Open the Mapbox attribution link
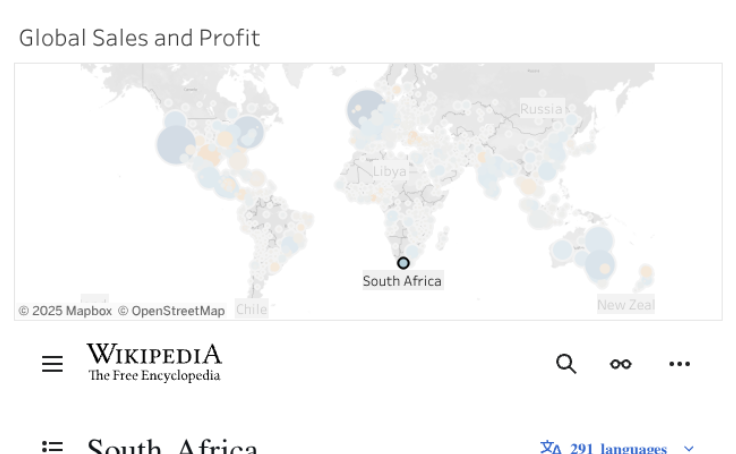 pyautogui.click(x=65, y=311)
